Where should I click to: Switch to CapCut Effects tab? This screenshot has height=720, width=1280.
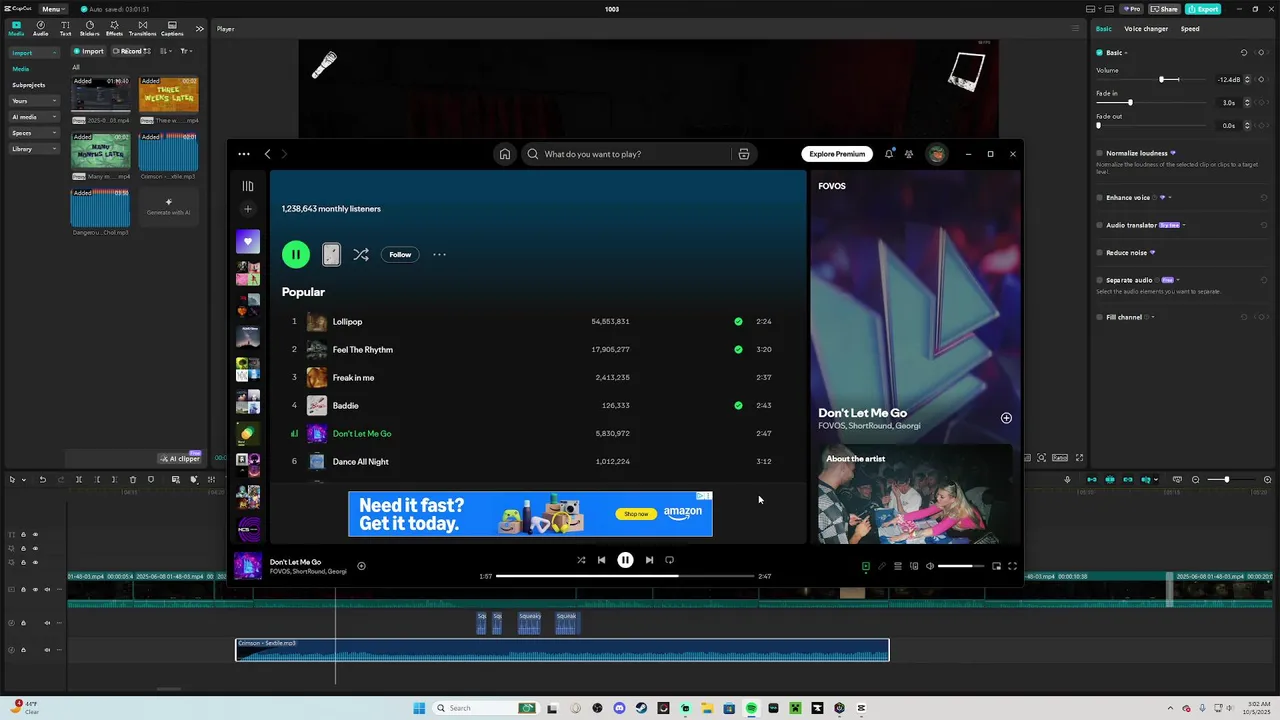(x=114, y=28)
